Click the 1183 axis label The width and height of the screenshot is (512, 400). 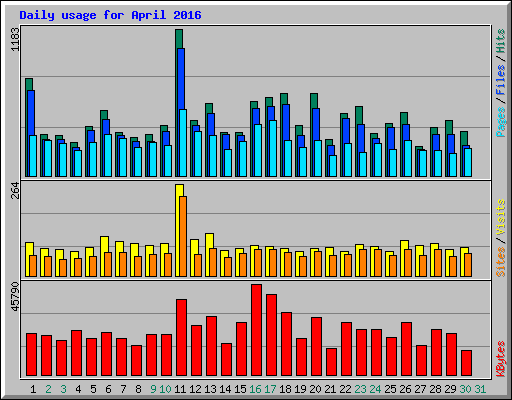15,39
